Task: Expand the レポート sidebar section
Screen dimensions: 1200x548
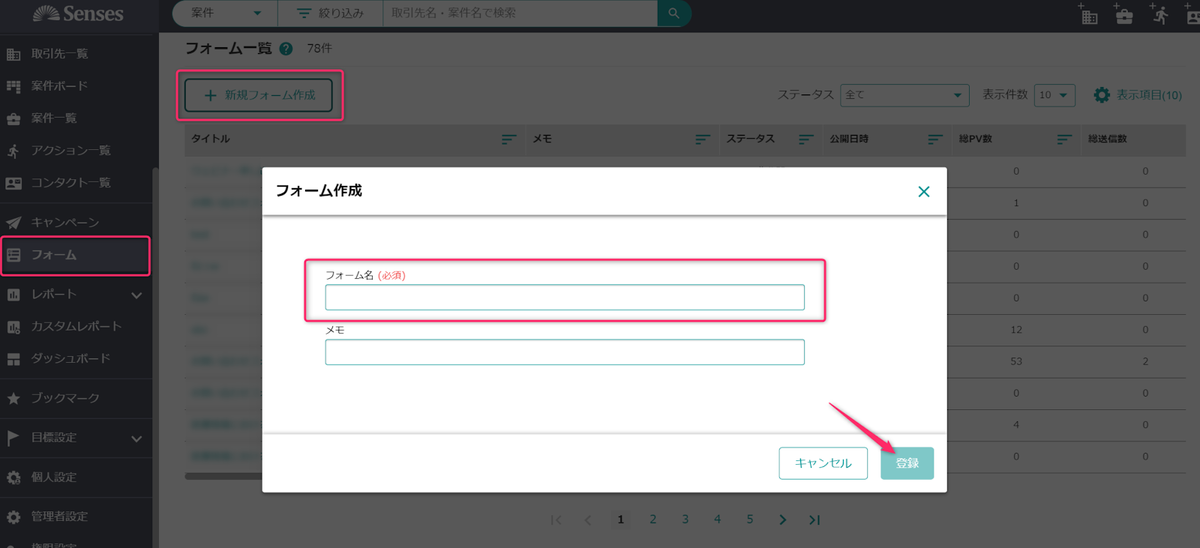Action: [137, 295]
